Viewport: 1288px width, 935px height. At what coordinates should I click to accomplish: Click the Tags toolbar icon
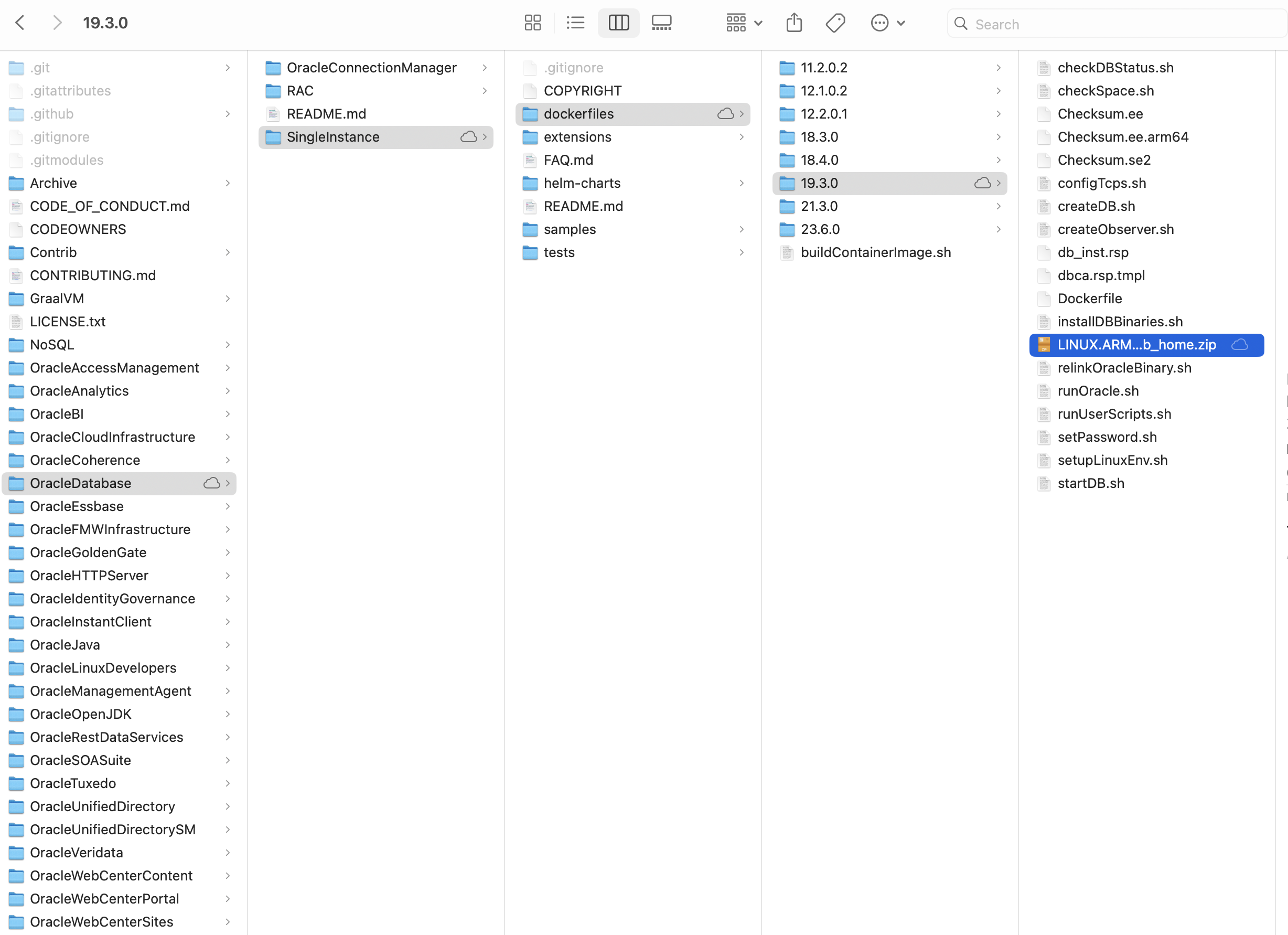point(835,23)
